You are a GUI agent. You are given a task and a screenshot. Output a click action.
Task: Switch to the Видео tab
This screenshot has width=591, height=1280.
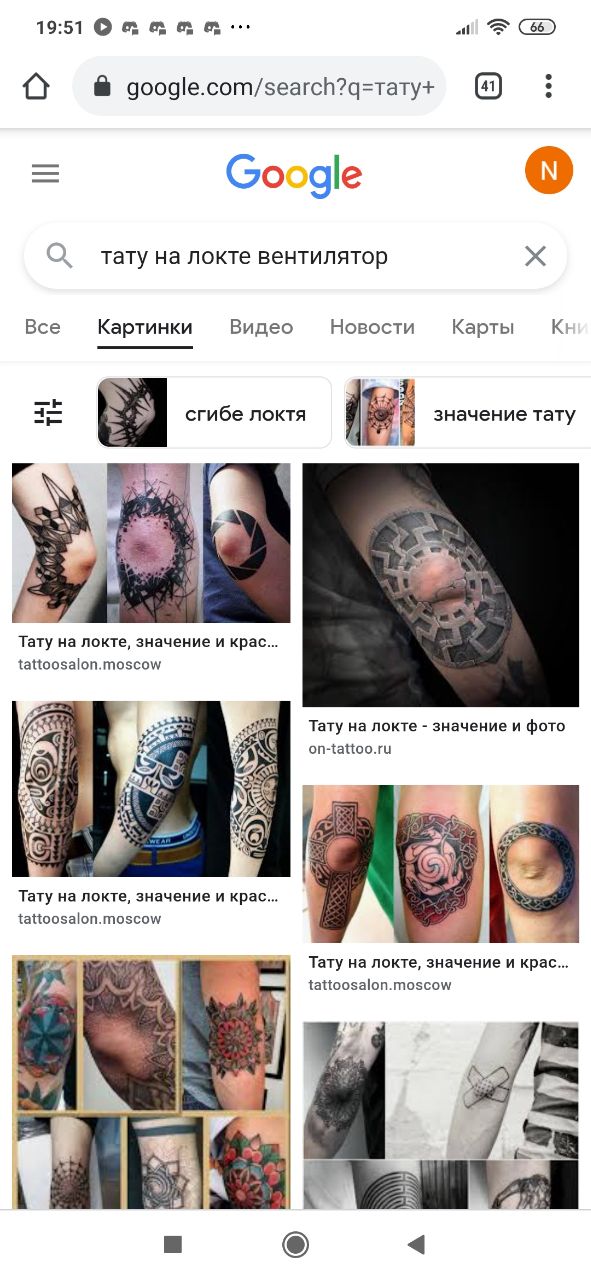tap(261, 327)
